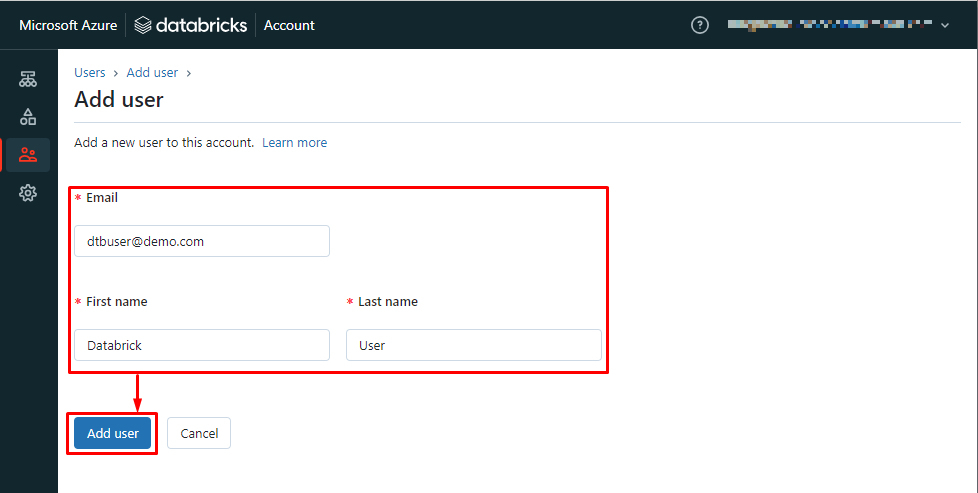Click the Cancel button

[199, 433]
